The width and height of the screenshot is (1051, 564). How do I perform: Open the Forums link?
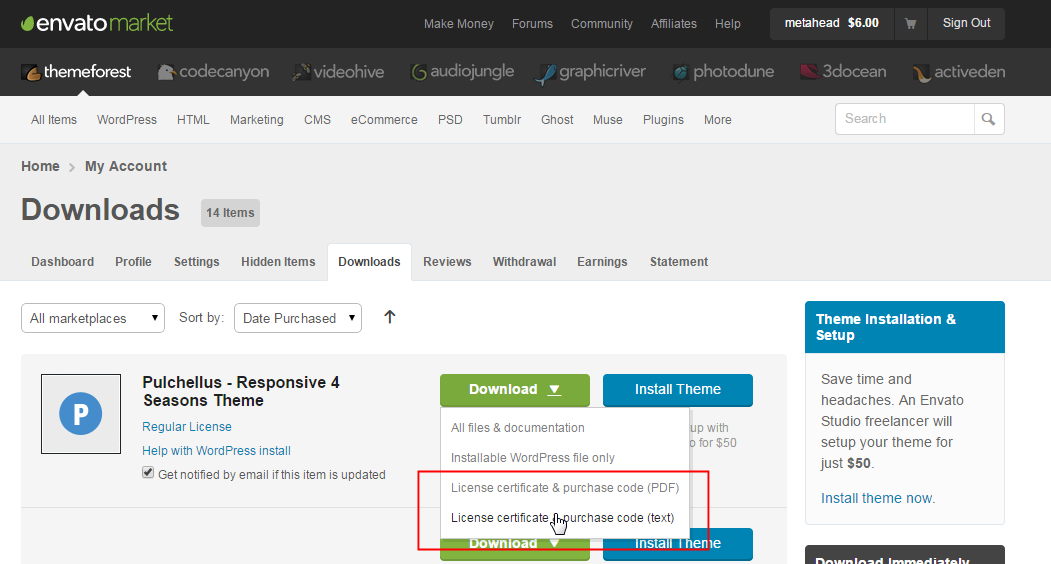[532, 24]
